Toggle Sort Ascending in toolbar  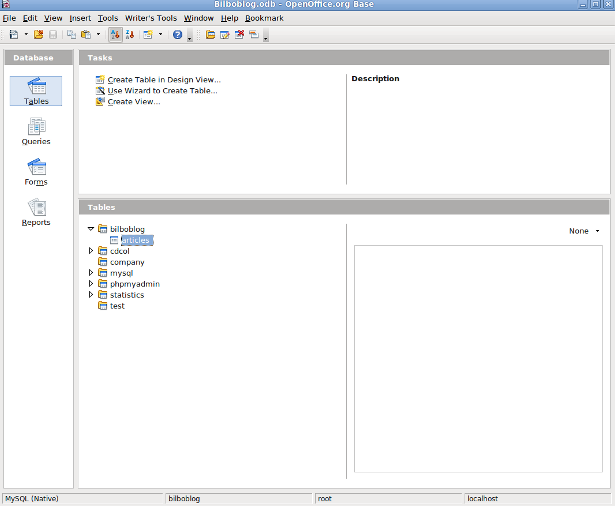(x=115, y=35)
